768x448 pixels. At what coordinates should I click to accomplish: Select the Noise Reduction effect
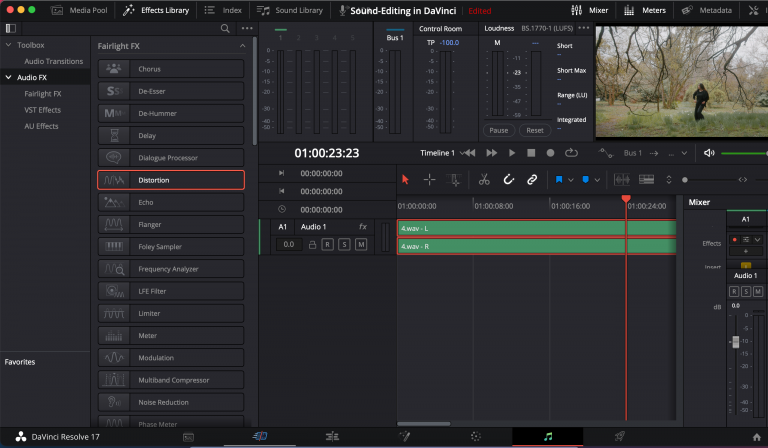point(171,402)
